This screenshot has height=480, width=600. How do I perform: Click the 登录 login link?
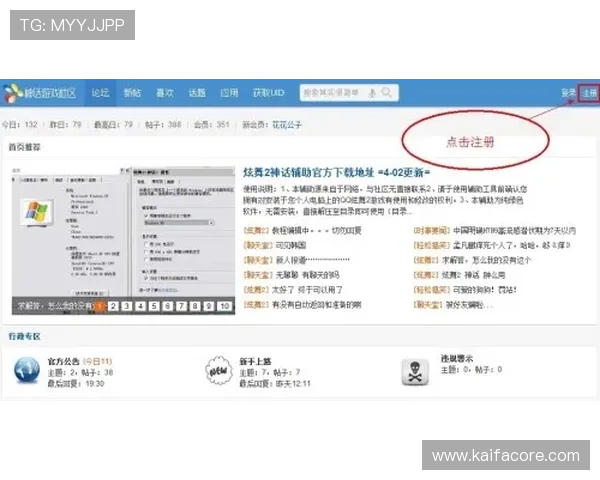pyautogui.click(x=569, y=93)
